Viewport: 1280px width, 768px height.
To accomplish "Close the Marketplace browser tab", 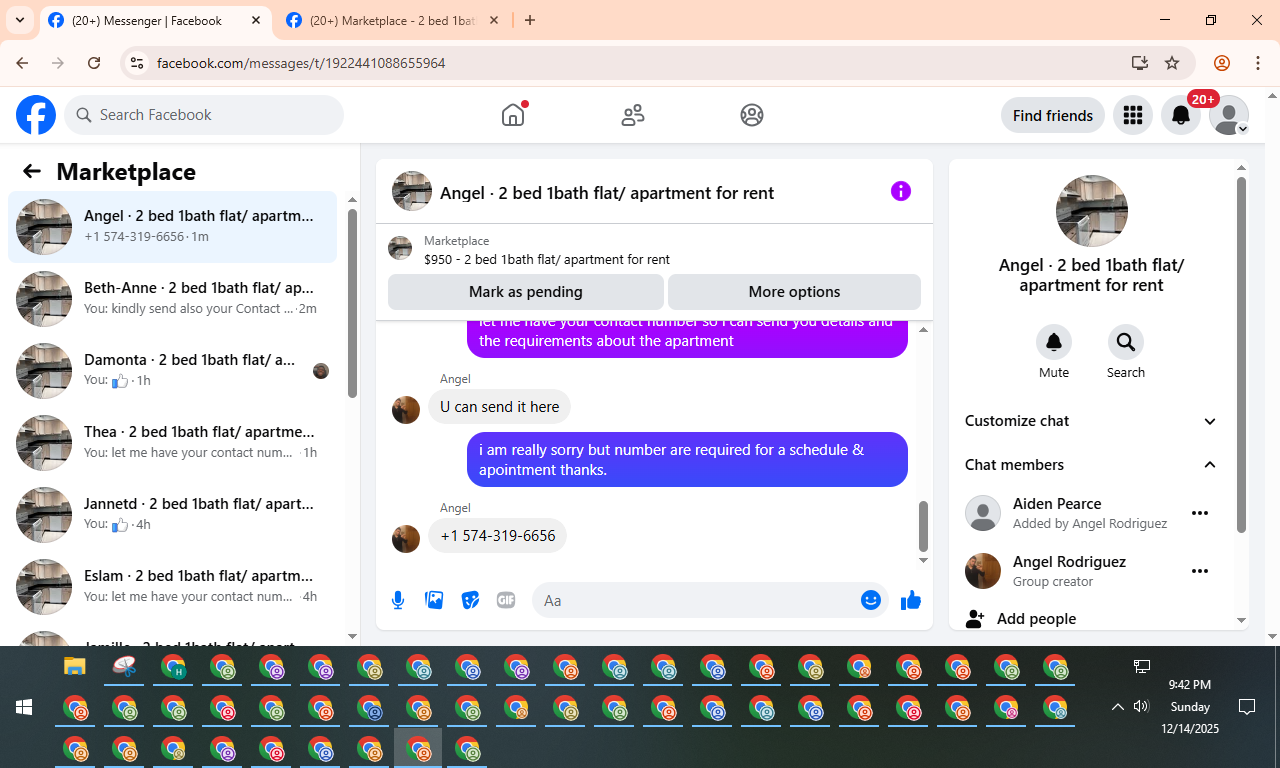I will (494, 20).
